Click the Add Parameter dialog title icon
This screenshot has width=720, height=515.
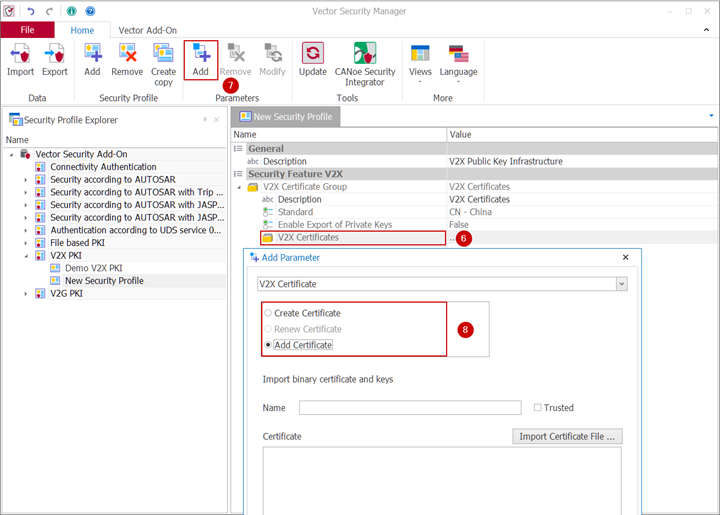click(254, 258)
